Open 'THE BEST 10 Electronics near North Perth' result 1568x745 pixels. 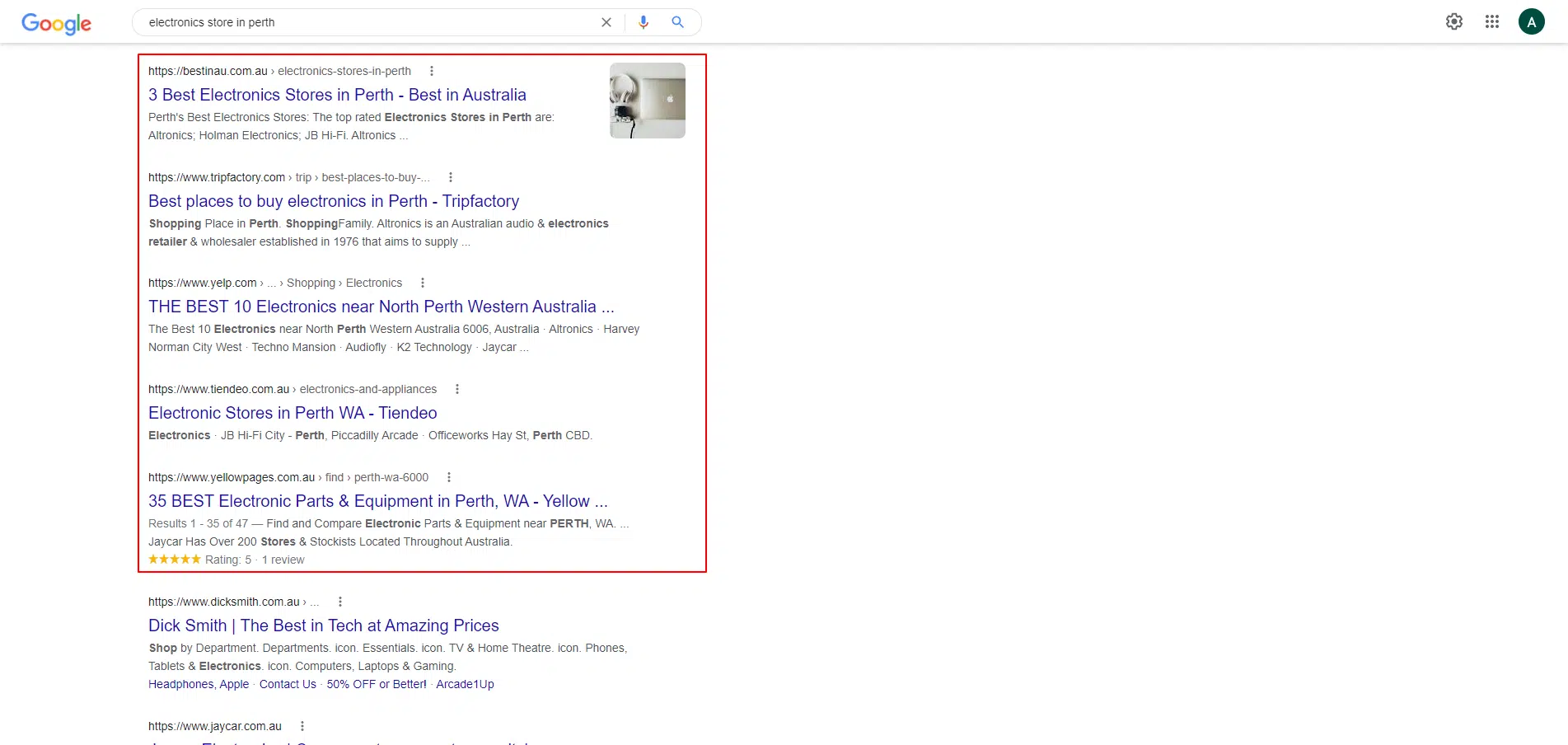pos(381,307)
